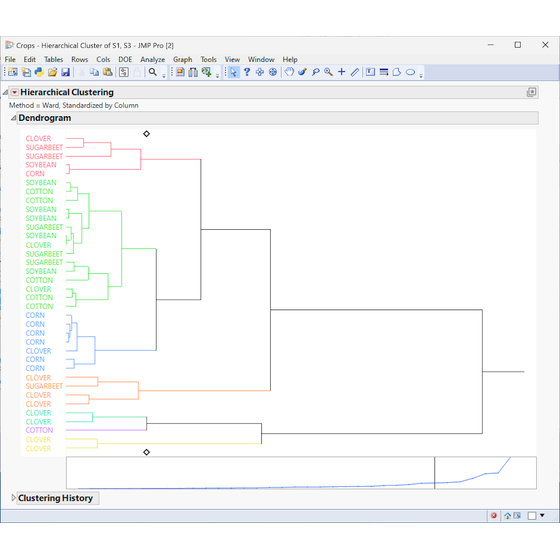Select the Arrow cursor tool
Screen dimensions: 560x560
[233, 72]
